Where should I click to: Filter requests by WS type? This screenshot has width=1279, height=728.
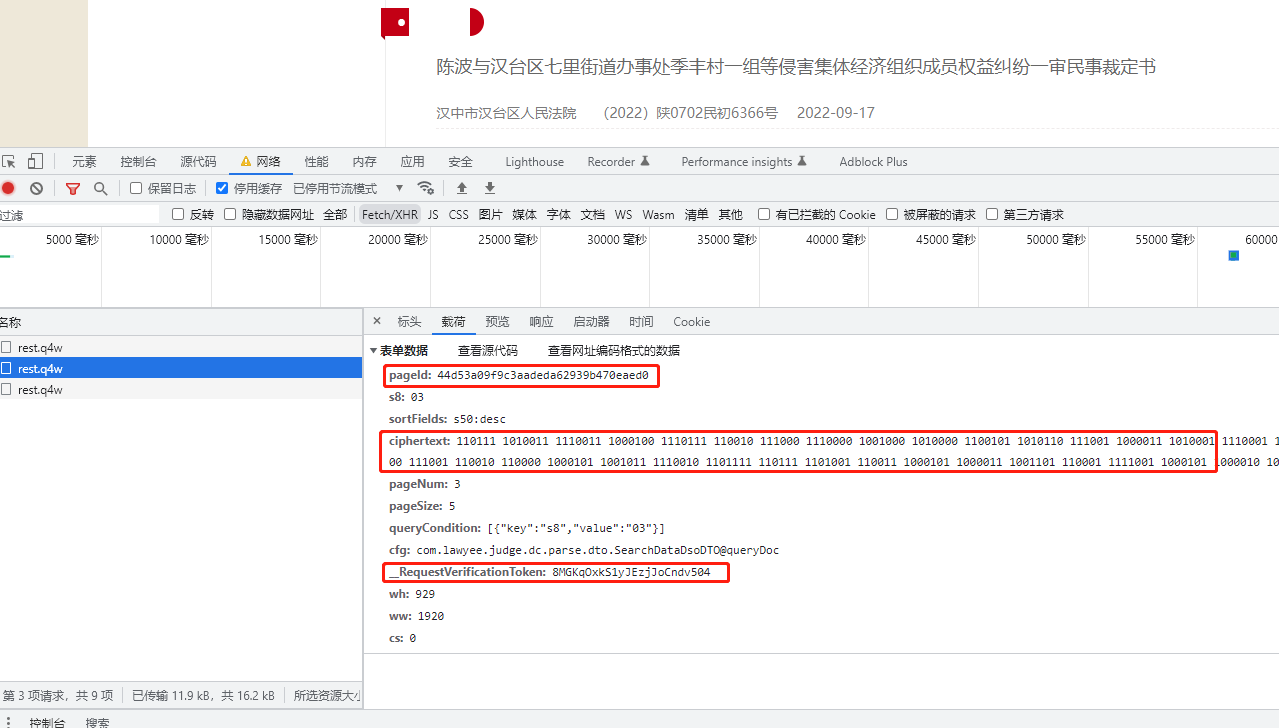coord(623,214)
